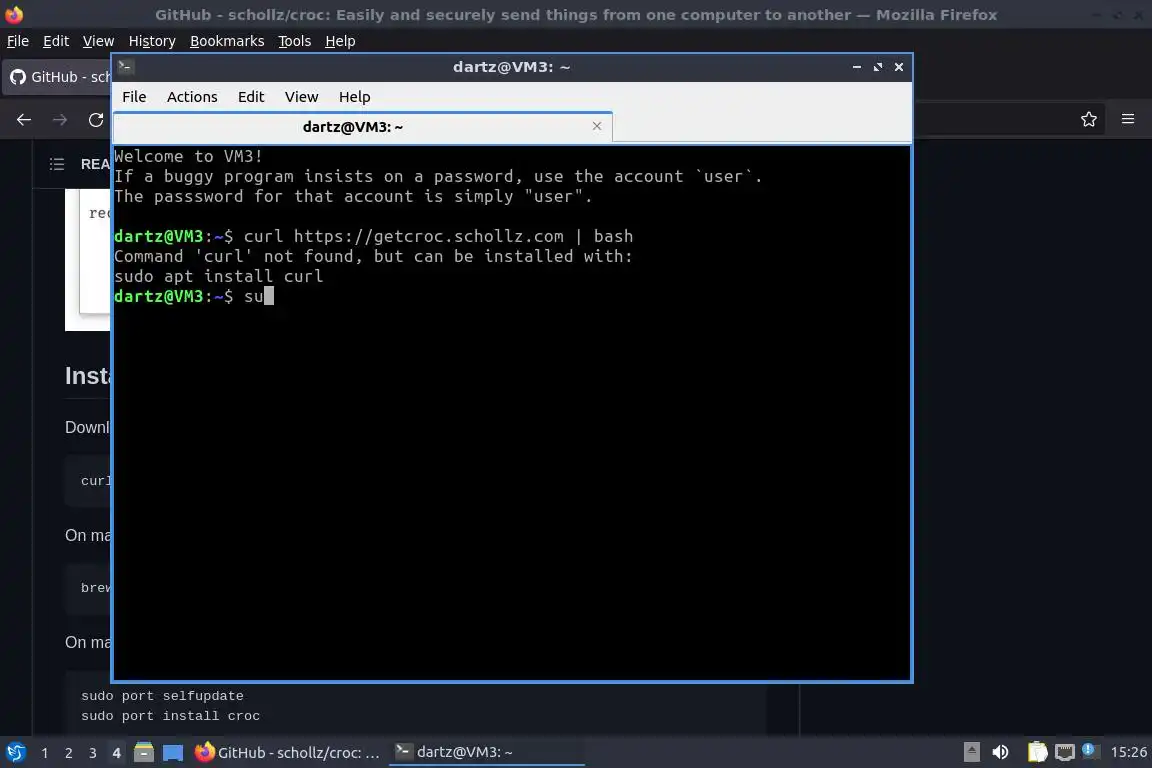Open the update notification tray icon
The width and height of the screenshot is (1152, 768).
click(1089, 750)
